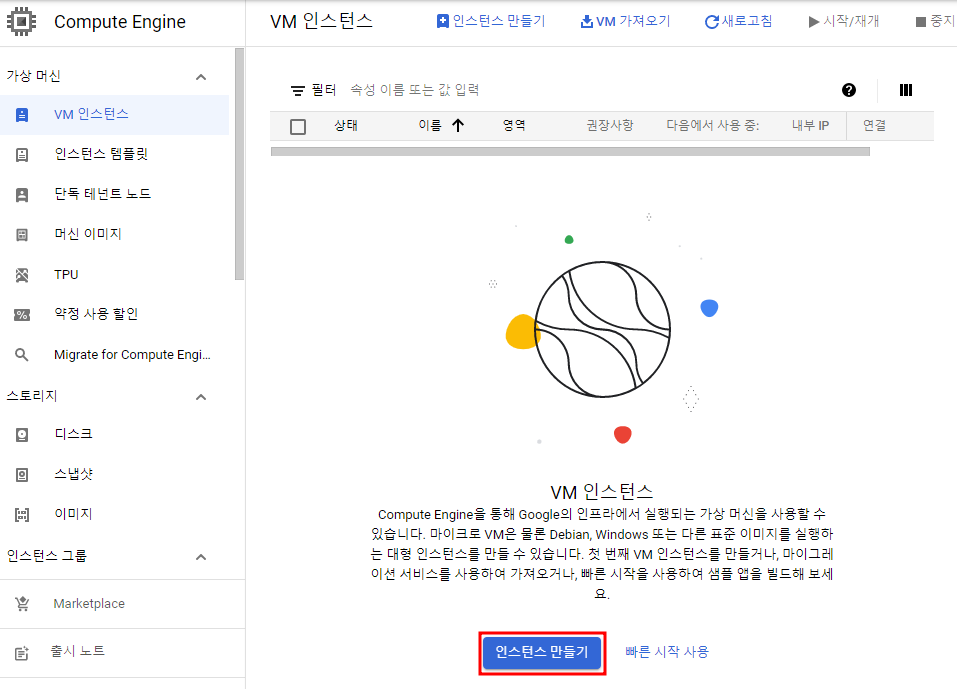
Task: Click the filter lines icon
Action: 297,91
